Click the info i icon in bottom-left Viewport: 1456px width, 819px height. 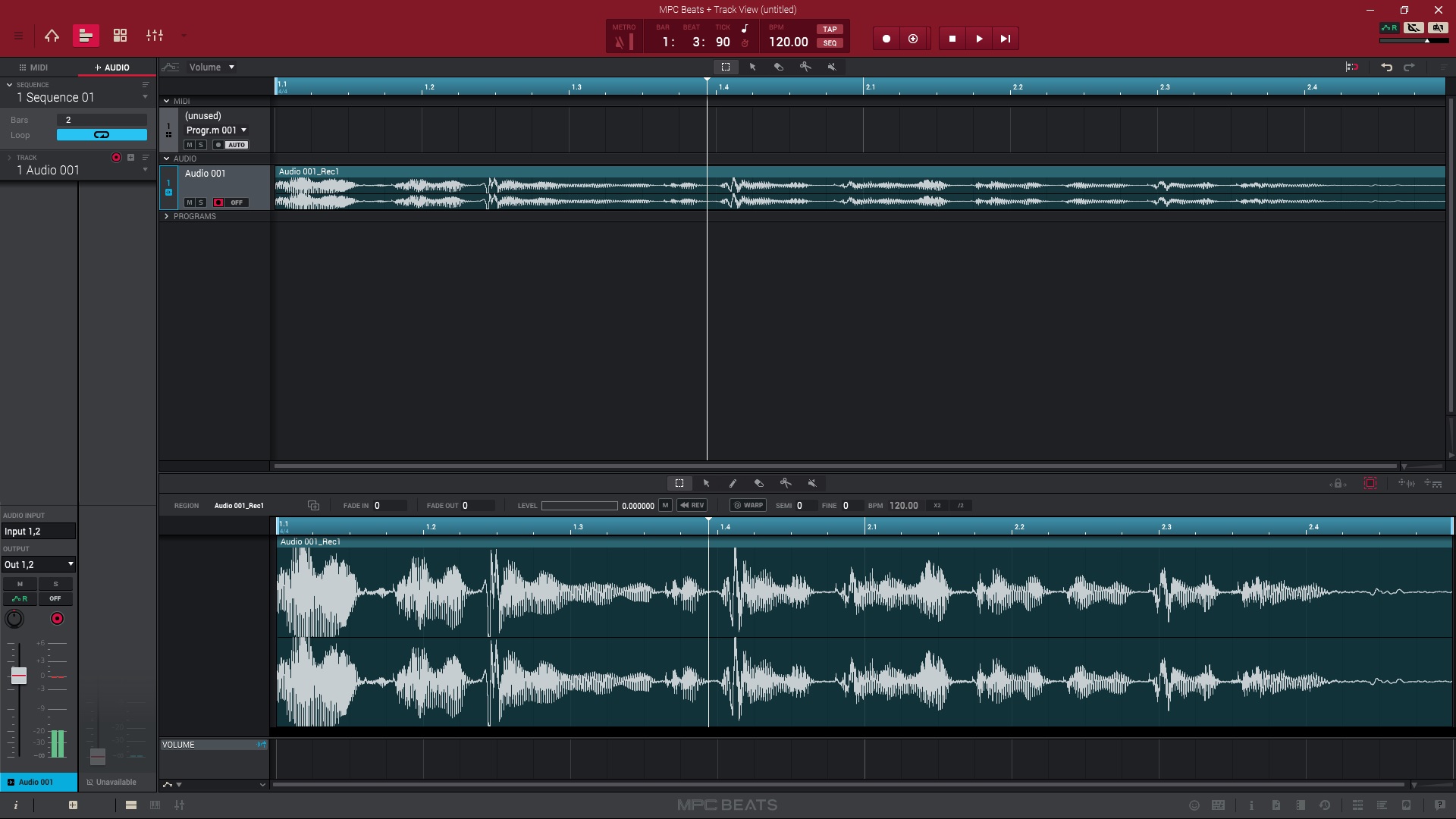(16, 805)
